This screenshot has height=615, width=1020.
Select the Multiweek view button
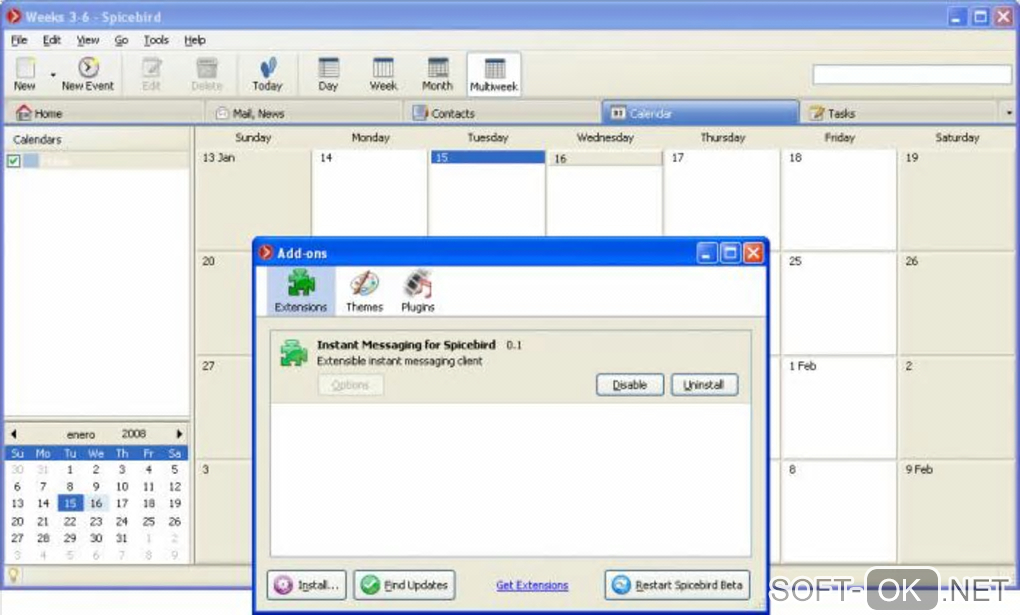(494, 74)
